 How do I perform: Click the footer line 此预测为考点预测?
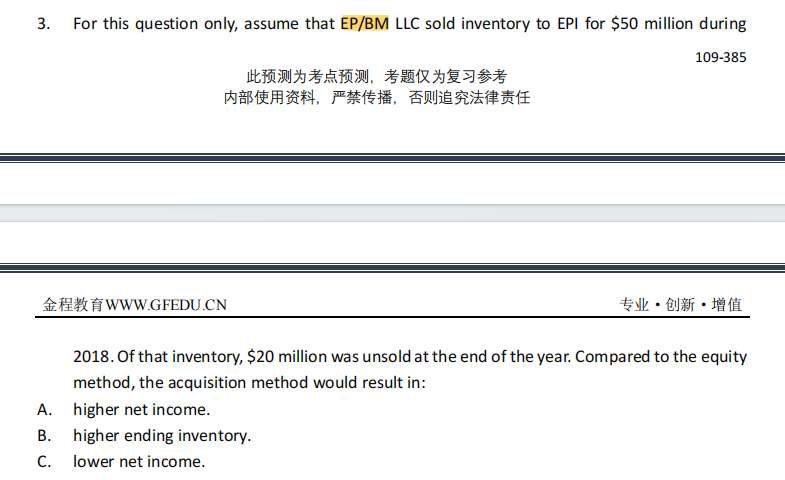point(376,76)
